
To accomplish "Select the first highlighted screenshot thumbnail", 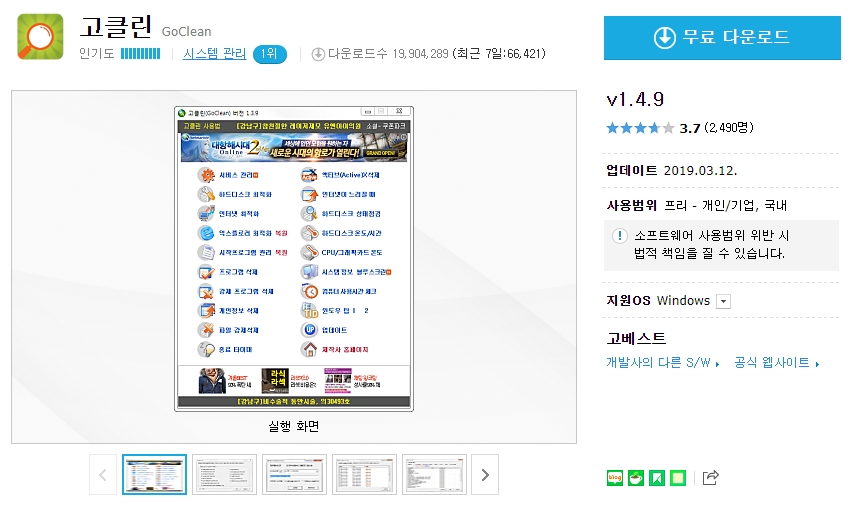I will point(154,475).
